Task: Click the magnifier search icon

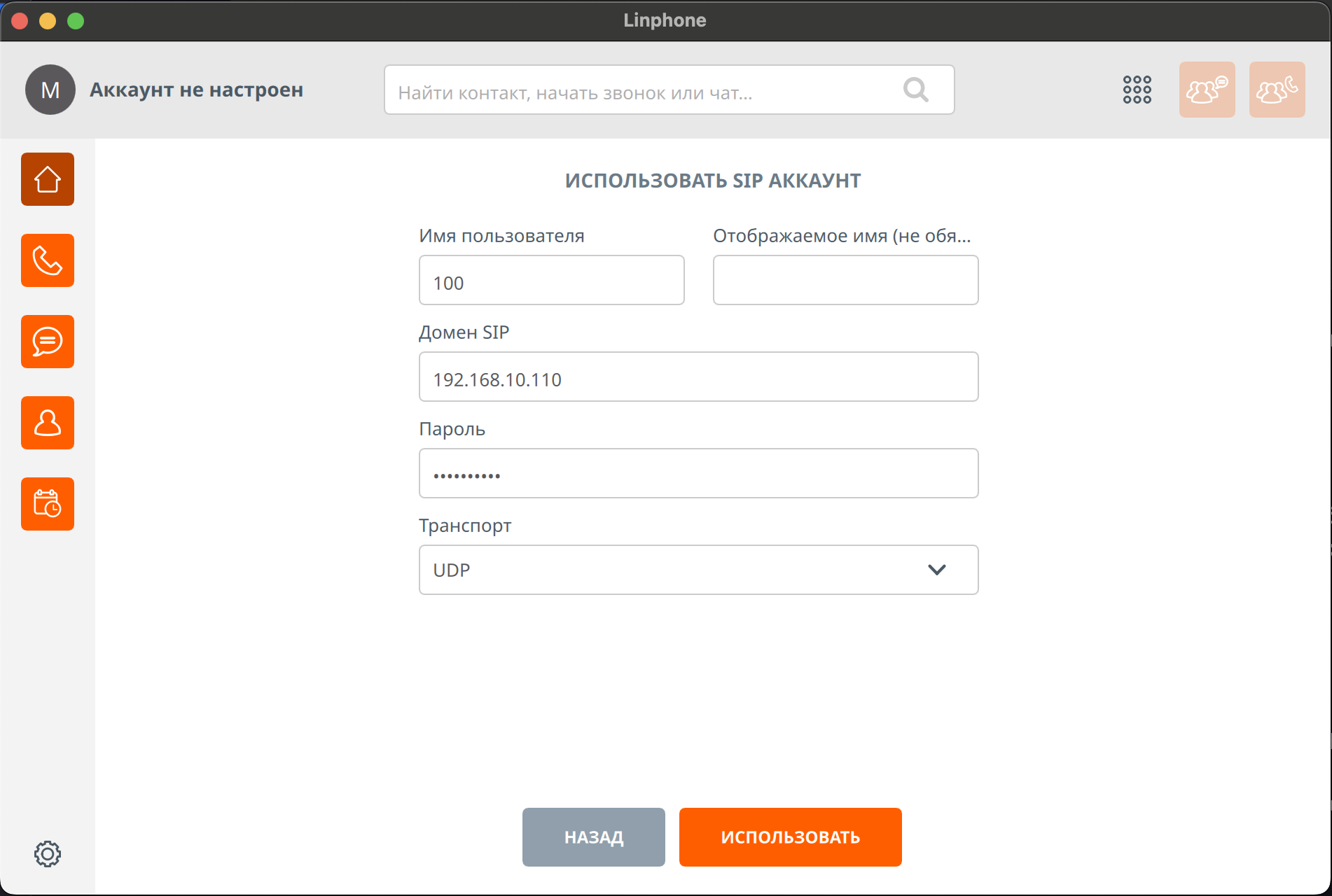Action: pyautogui.click(x=915, y=90)
